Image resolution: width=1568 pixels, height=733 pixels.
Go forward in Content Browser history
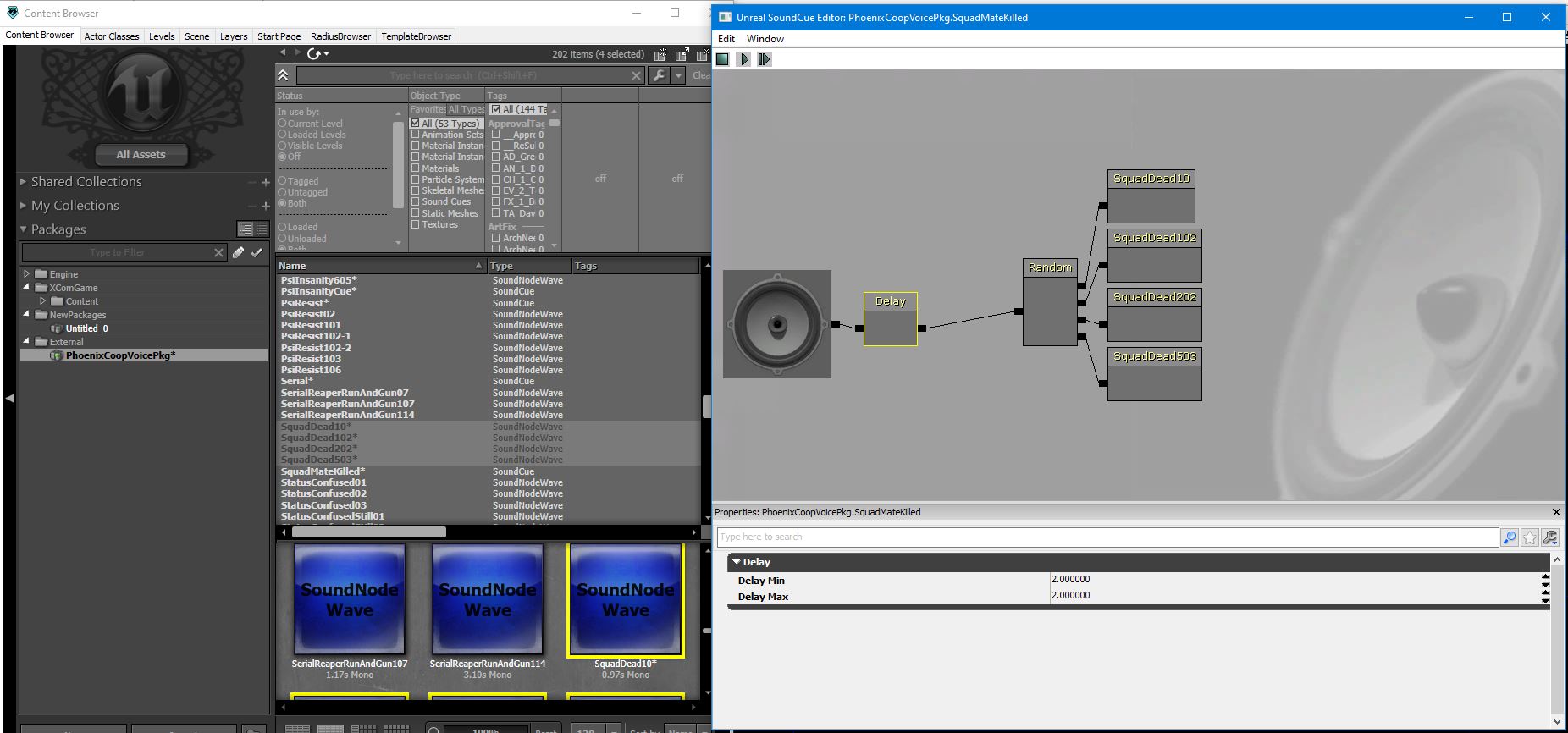tap(298, 52)
